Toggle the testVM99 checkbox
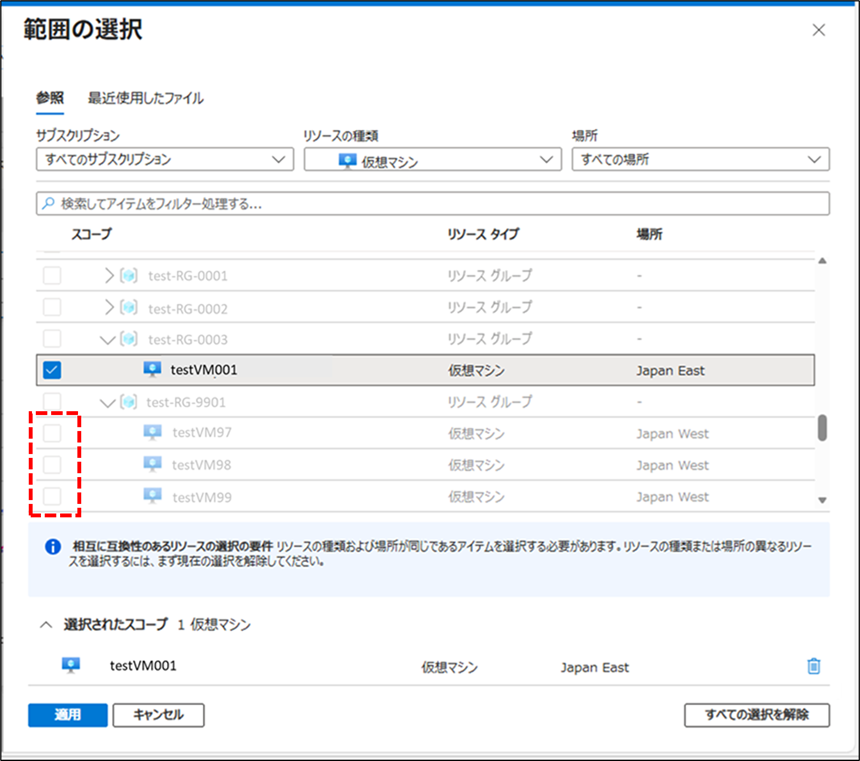860x761 pixels. (x=52, y=496)
